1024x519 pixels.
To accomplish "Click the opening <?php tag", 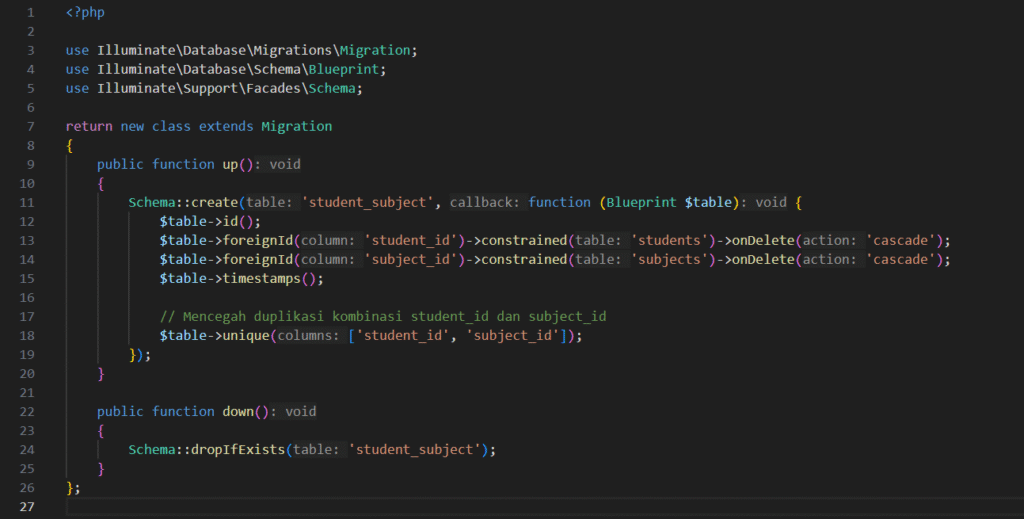I will (85, 13).
